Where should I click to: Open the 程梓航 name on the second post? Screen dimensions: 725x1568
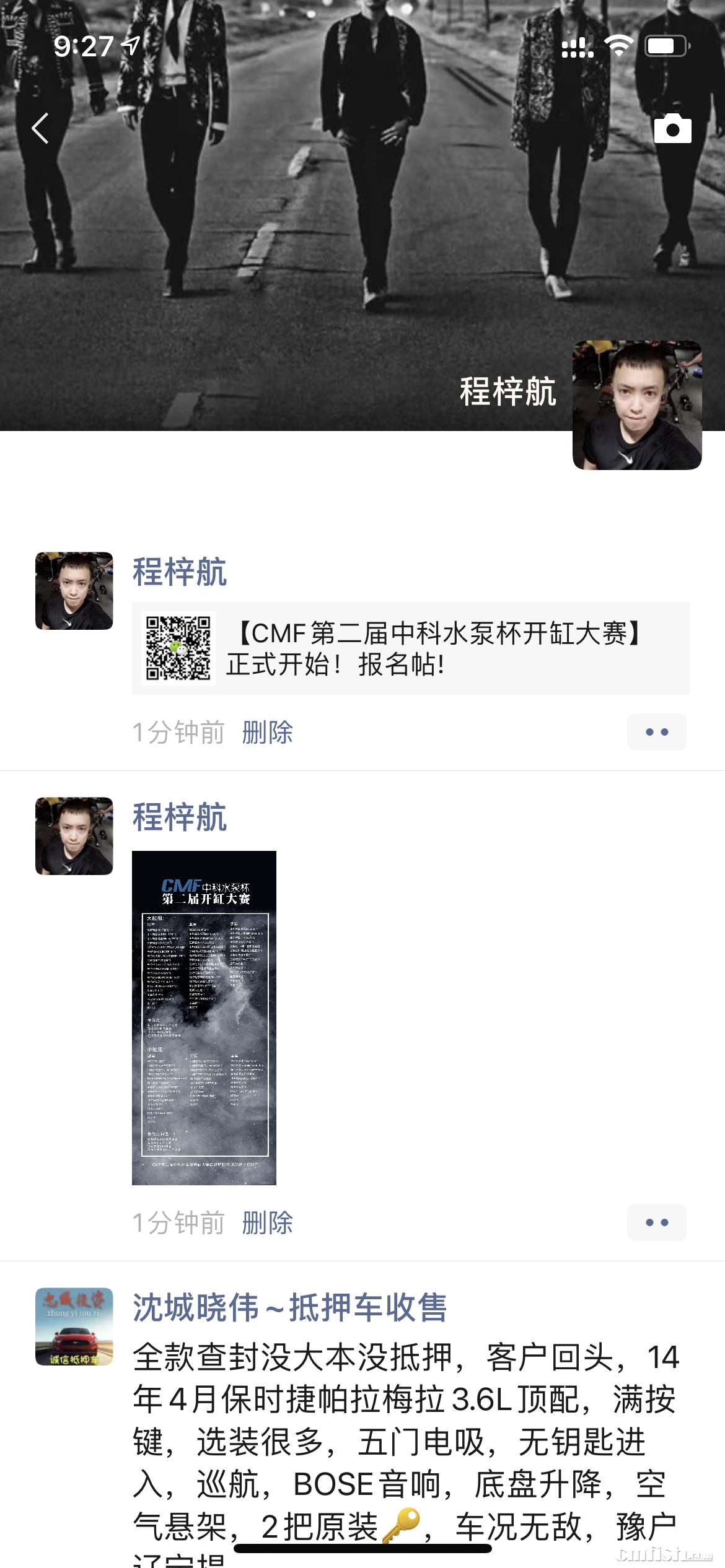[x=180, y=817]
